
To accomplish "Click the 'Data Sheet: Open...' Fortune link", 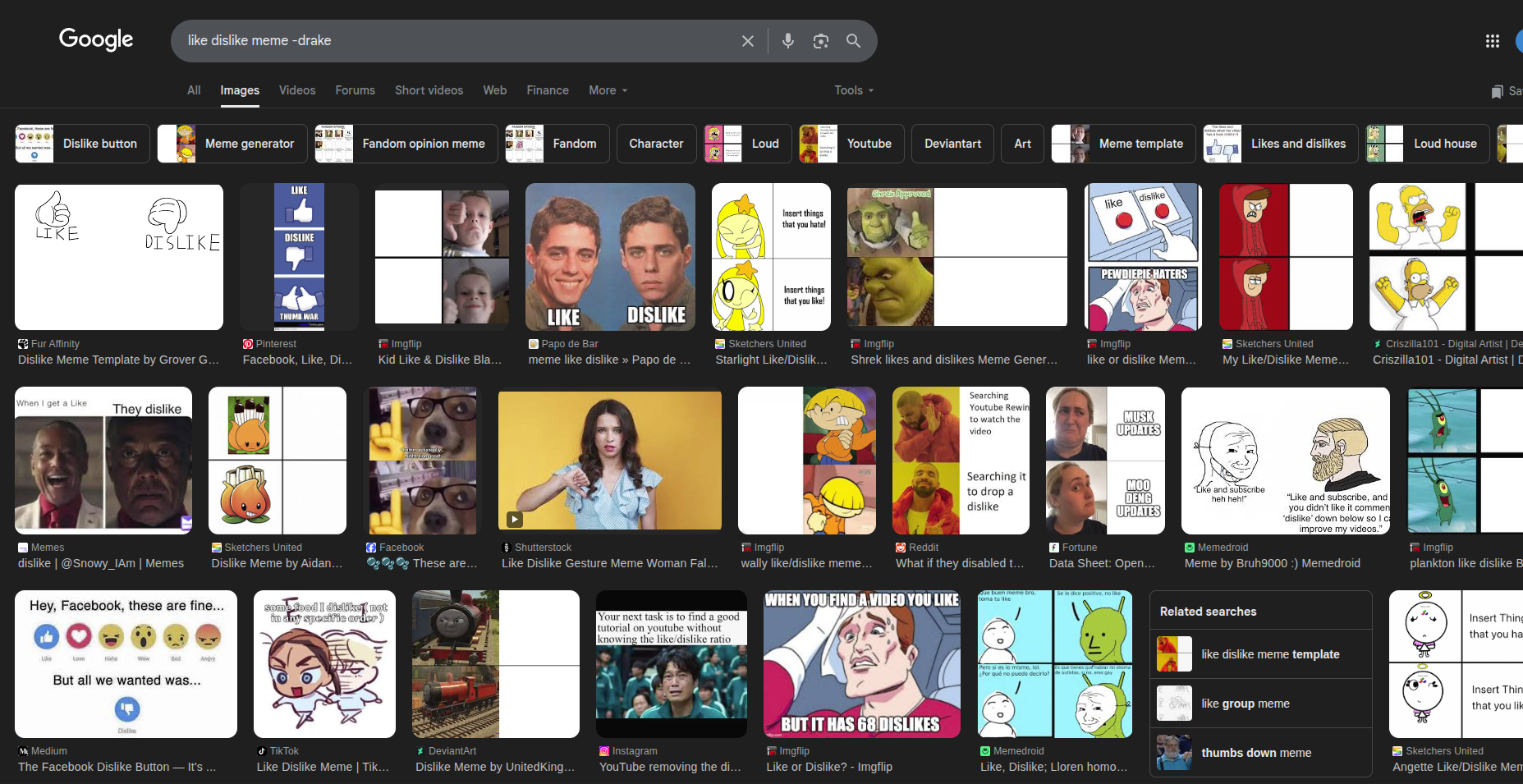I will click(1102, 563).
